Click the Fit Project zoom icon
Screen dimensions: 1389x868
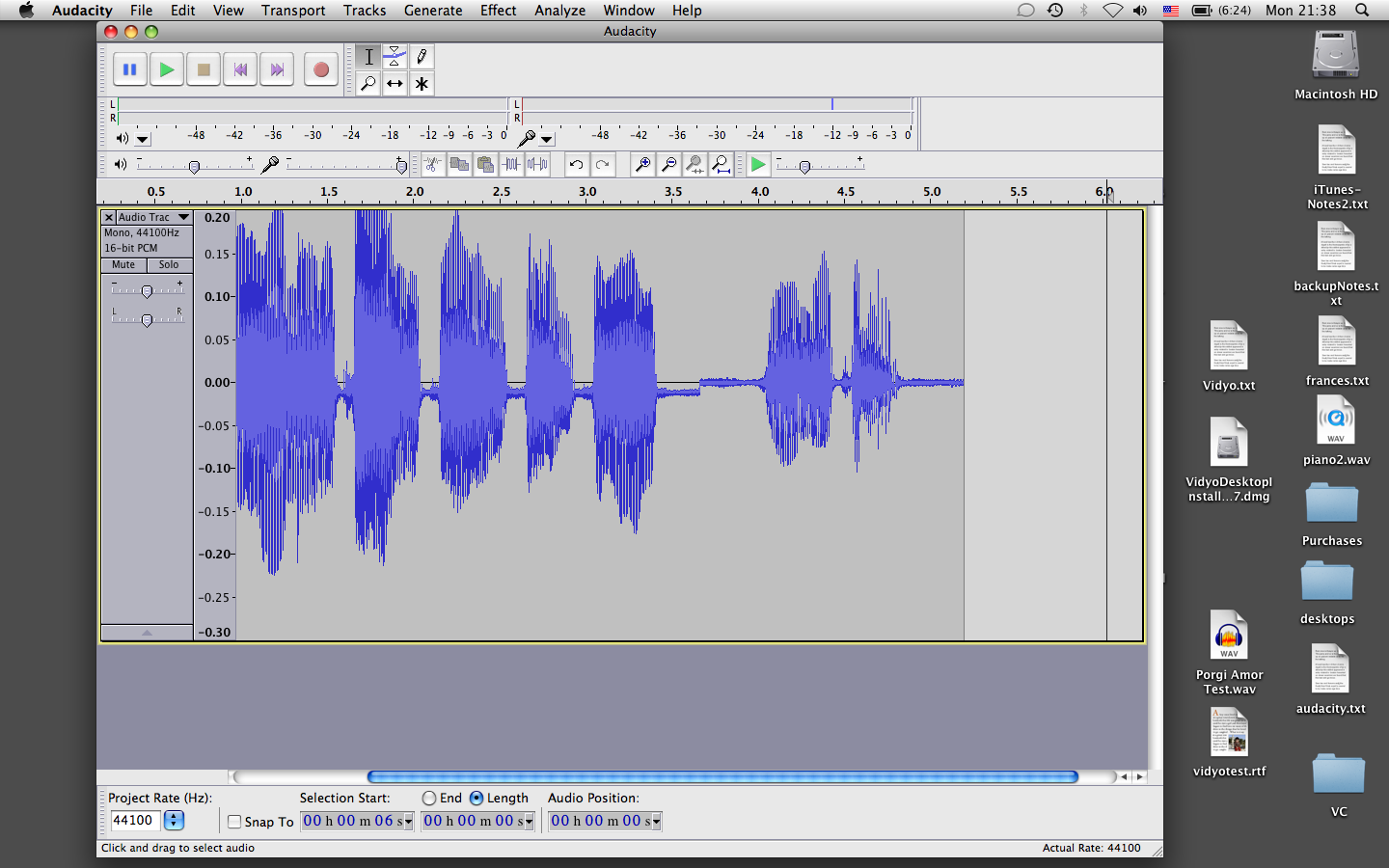(721, 165)
